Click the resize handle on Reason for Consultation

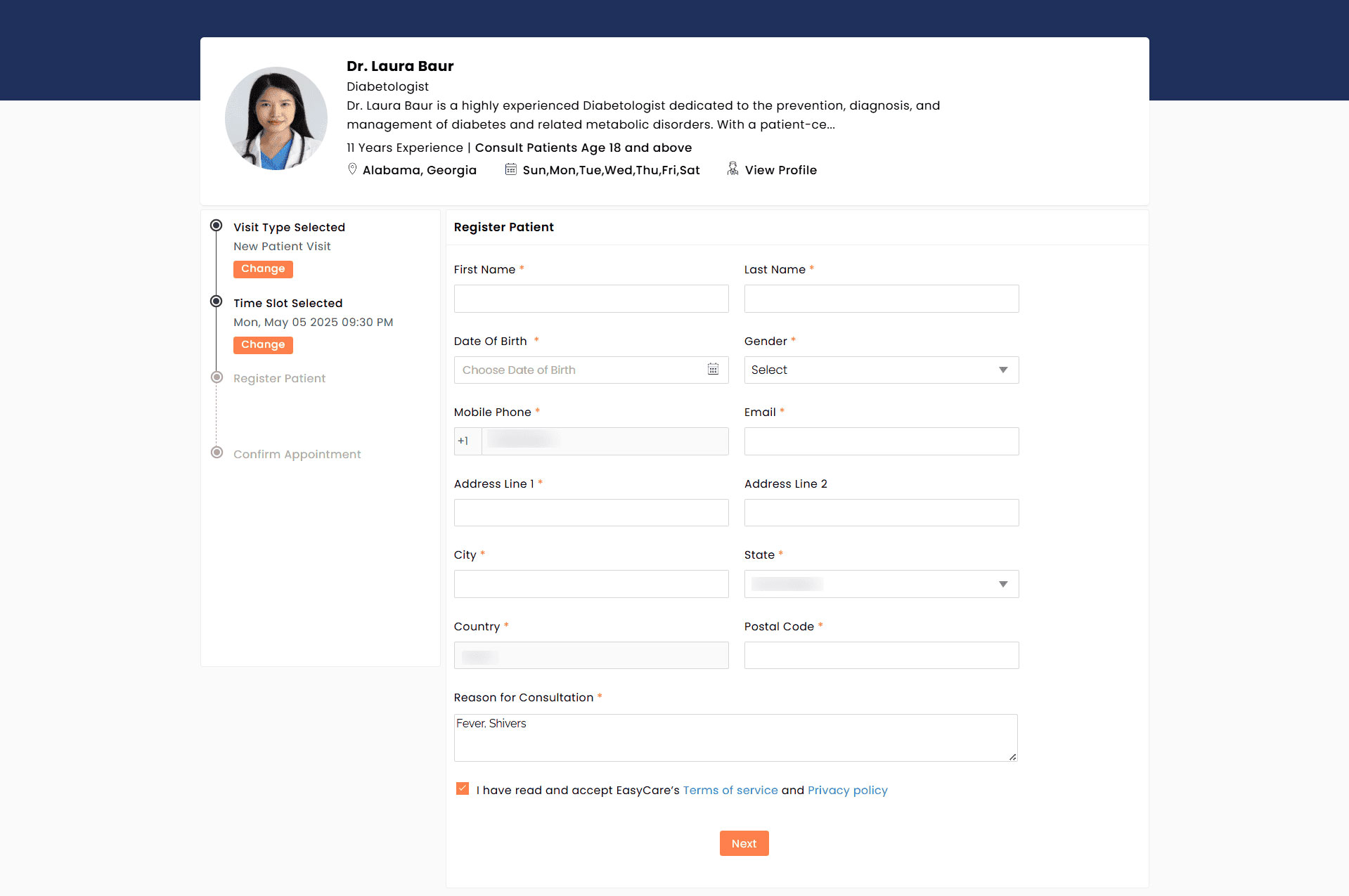[1012, 758]
